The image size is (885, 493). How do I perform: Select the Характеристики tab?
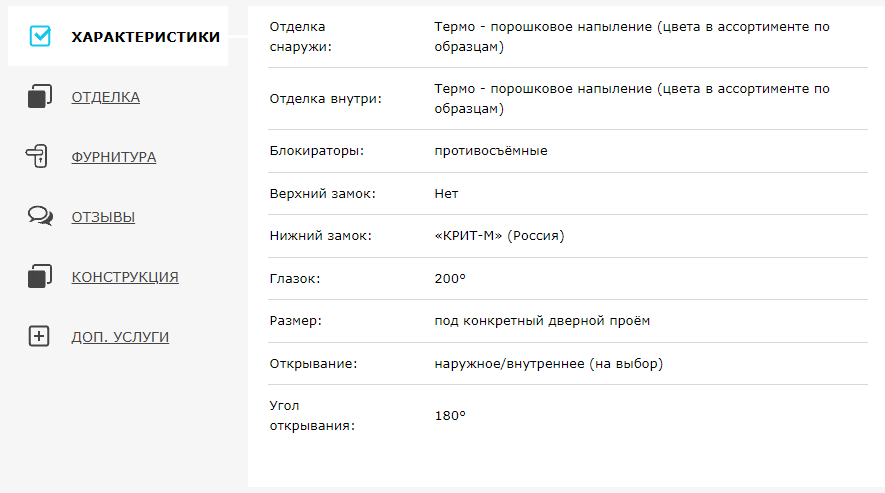click(146, 37)
